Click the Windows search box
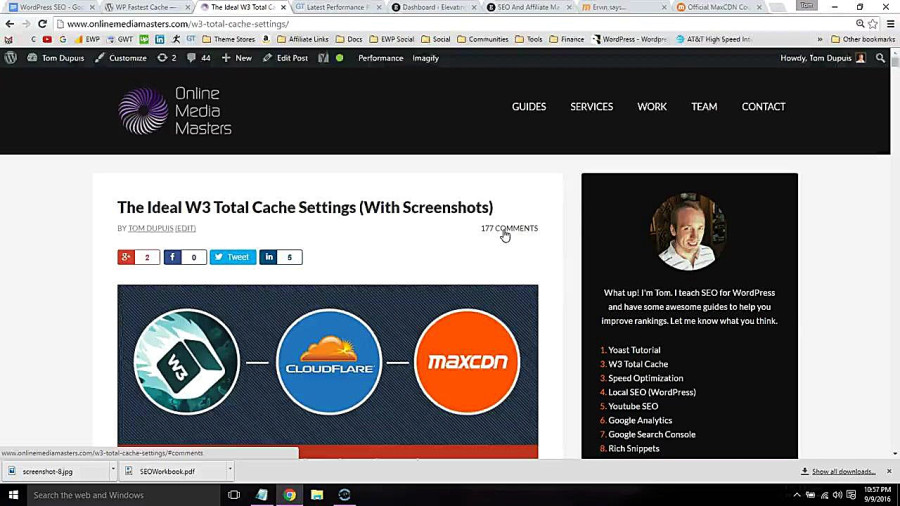Screen dimensions: 900x506 click(123, 495)
